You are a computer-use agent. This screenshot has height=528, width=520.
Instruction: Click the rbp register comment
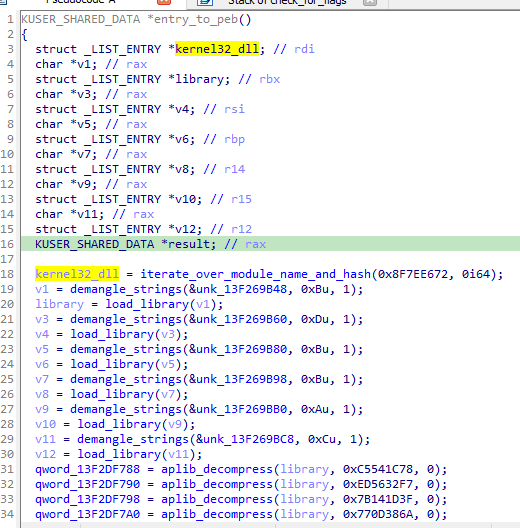234,139
